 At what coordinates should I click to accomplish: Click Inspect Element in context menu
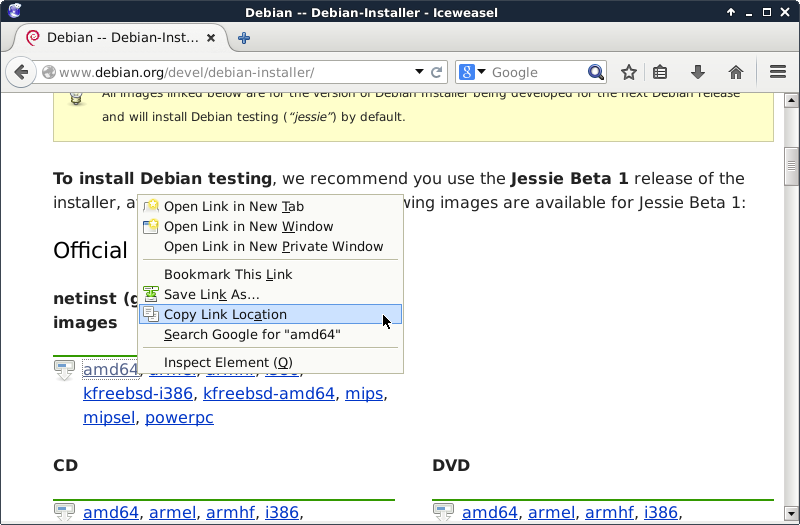pos(228,362)
